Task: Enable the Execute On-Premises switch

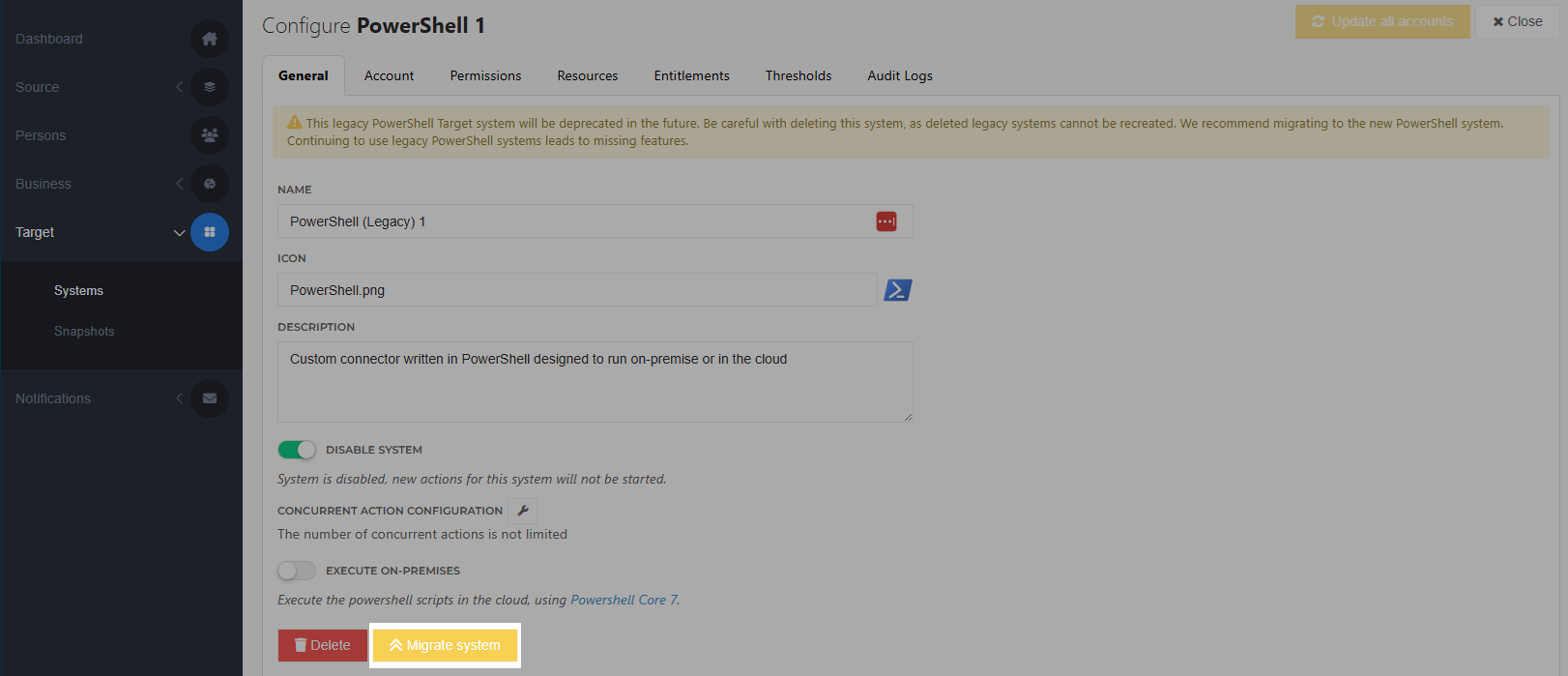Action: [297, 571]
